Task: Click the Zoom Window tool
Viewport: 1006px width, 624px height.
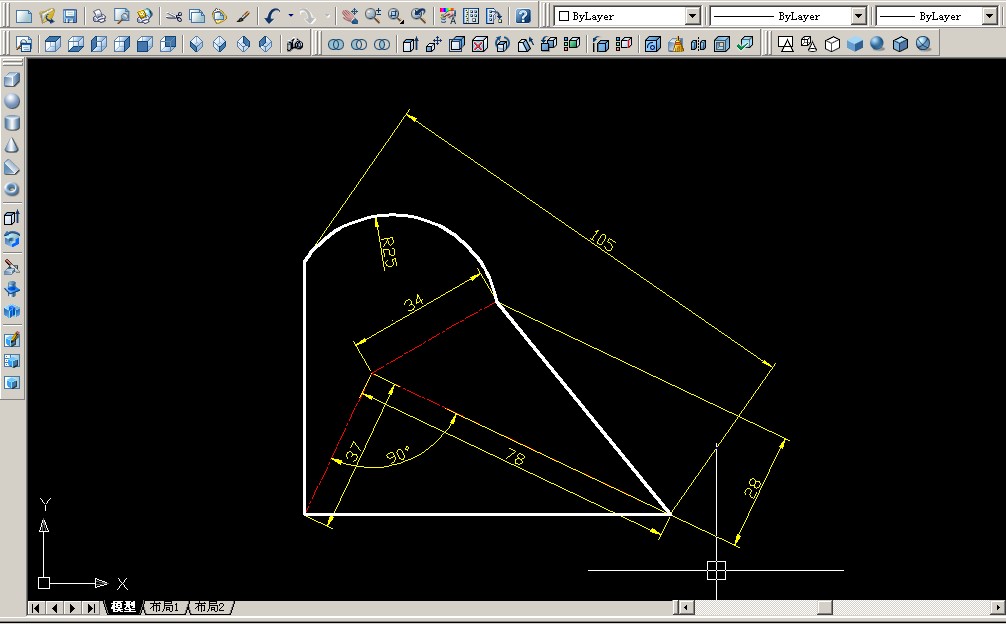Action: [396, 16]
